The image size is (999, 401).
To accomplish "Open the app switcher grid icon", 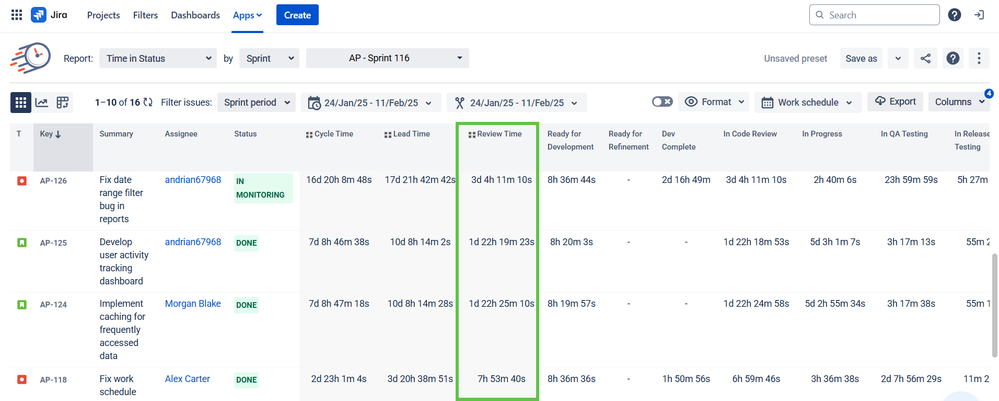I will click(17, 15).
